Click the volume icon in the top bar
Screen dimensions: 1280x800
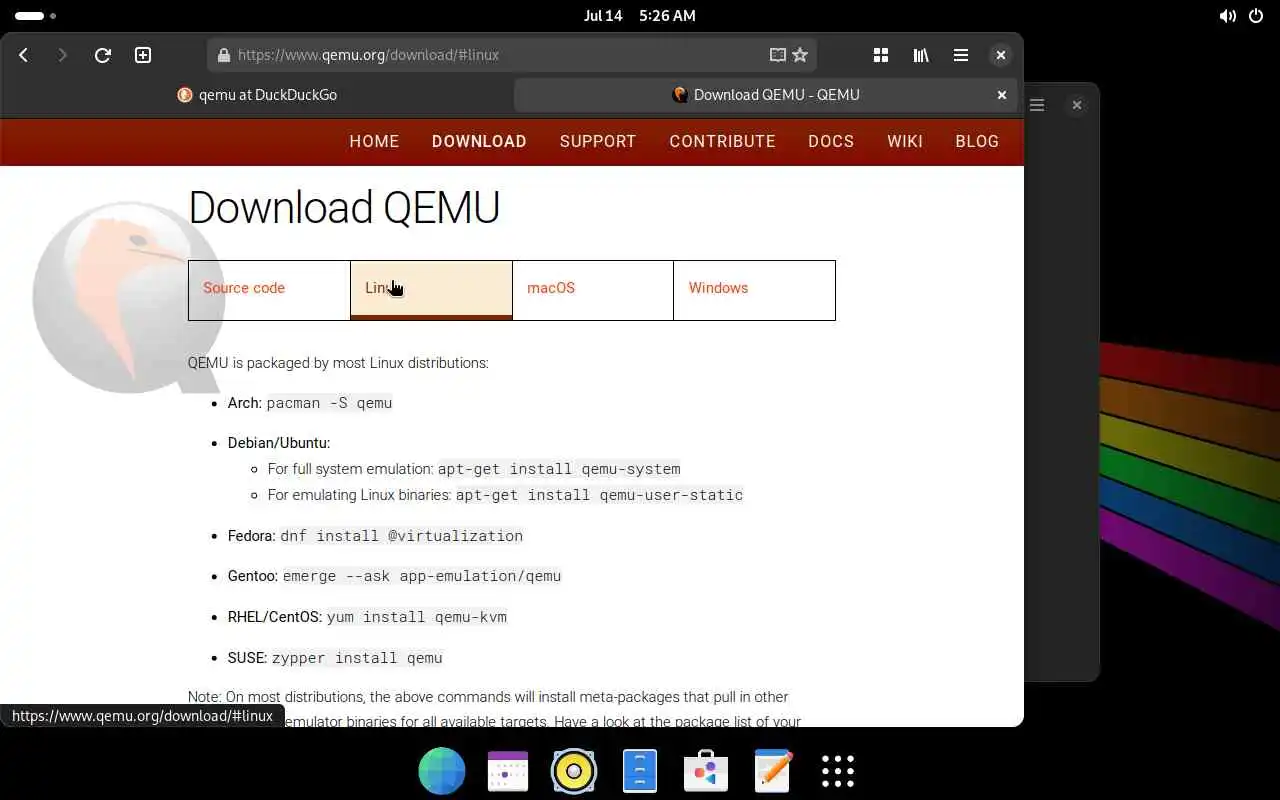[1227, 16]
